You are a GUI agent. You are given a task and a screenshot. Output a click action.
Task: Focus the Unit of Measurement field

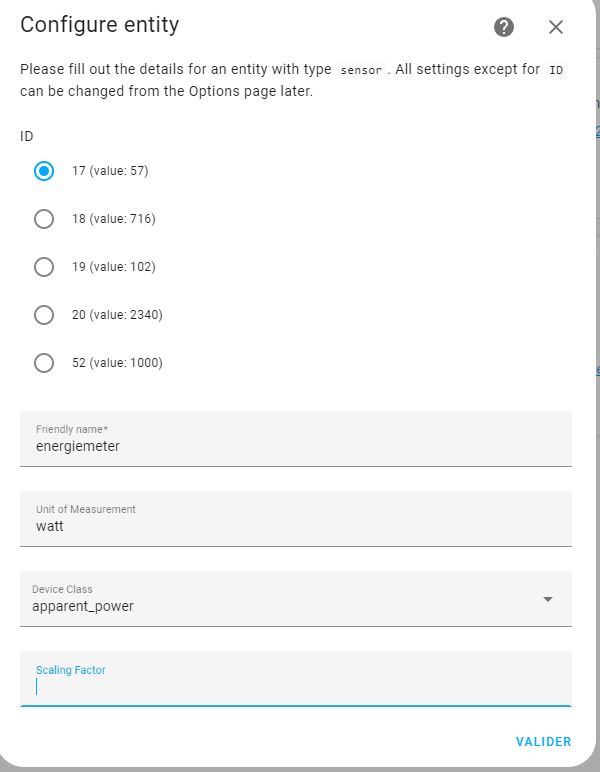(296, 519)
